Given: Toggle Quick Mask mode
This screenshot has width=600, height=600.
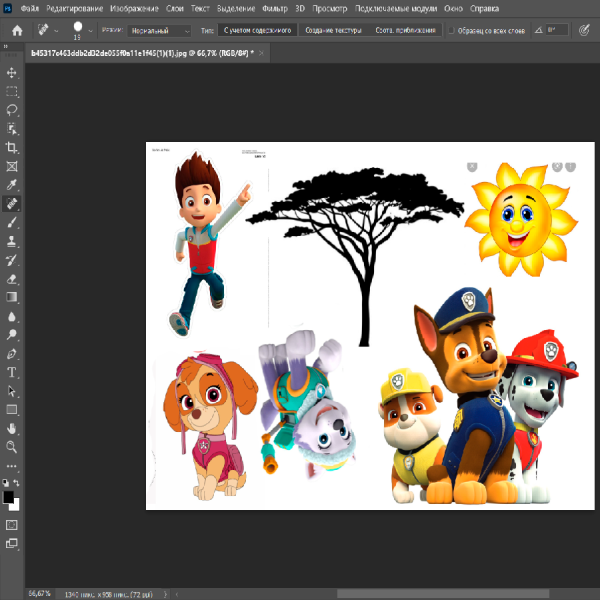Looking at the screenshot, I should (12, 524).
